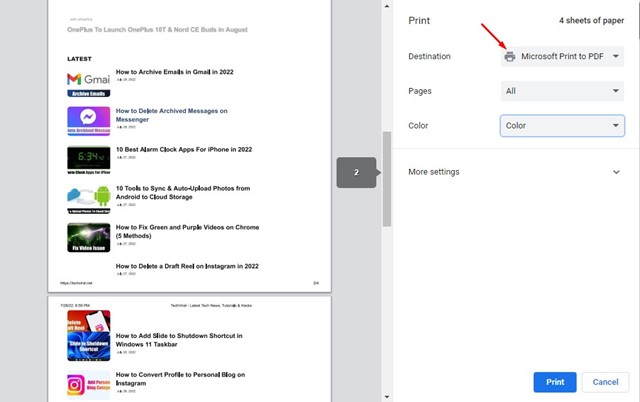Click the blue Print button
640x402 pixels.
[x=555, y=382]
